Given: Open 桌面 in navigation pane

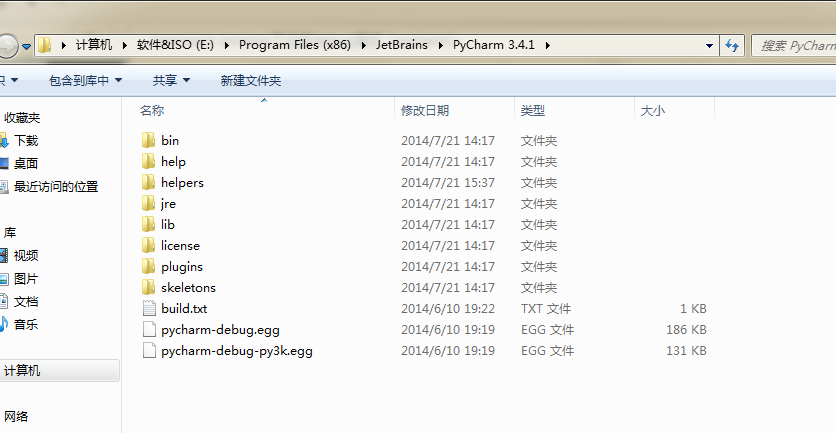Looking at the screenshot, I should click(26, 164).
